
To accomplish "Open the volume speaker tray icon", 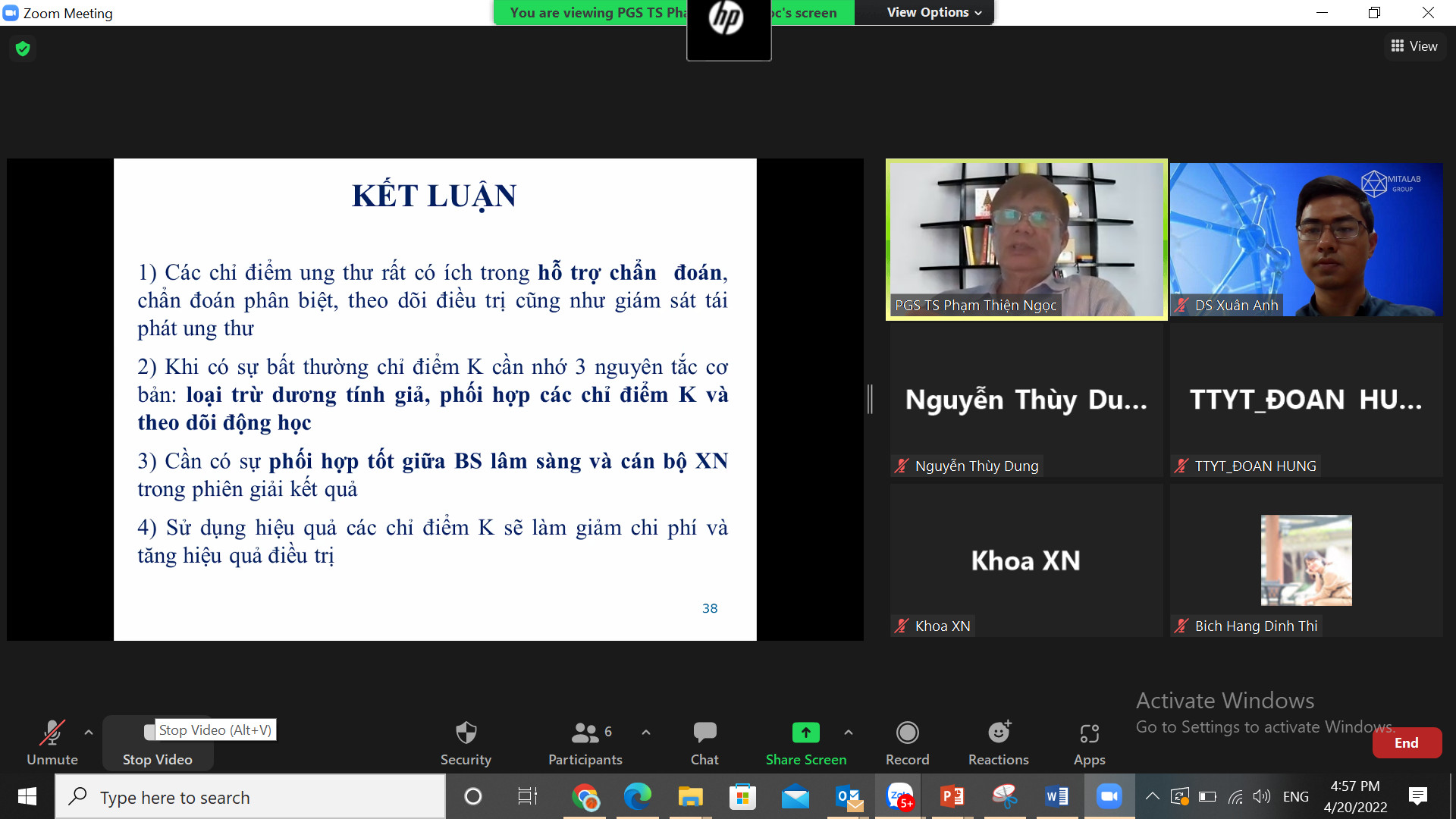I will (x=1262, y=796).
